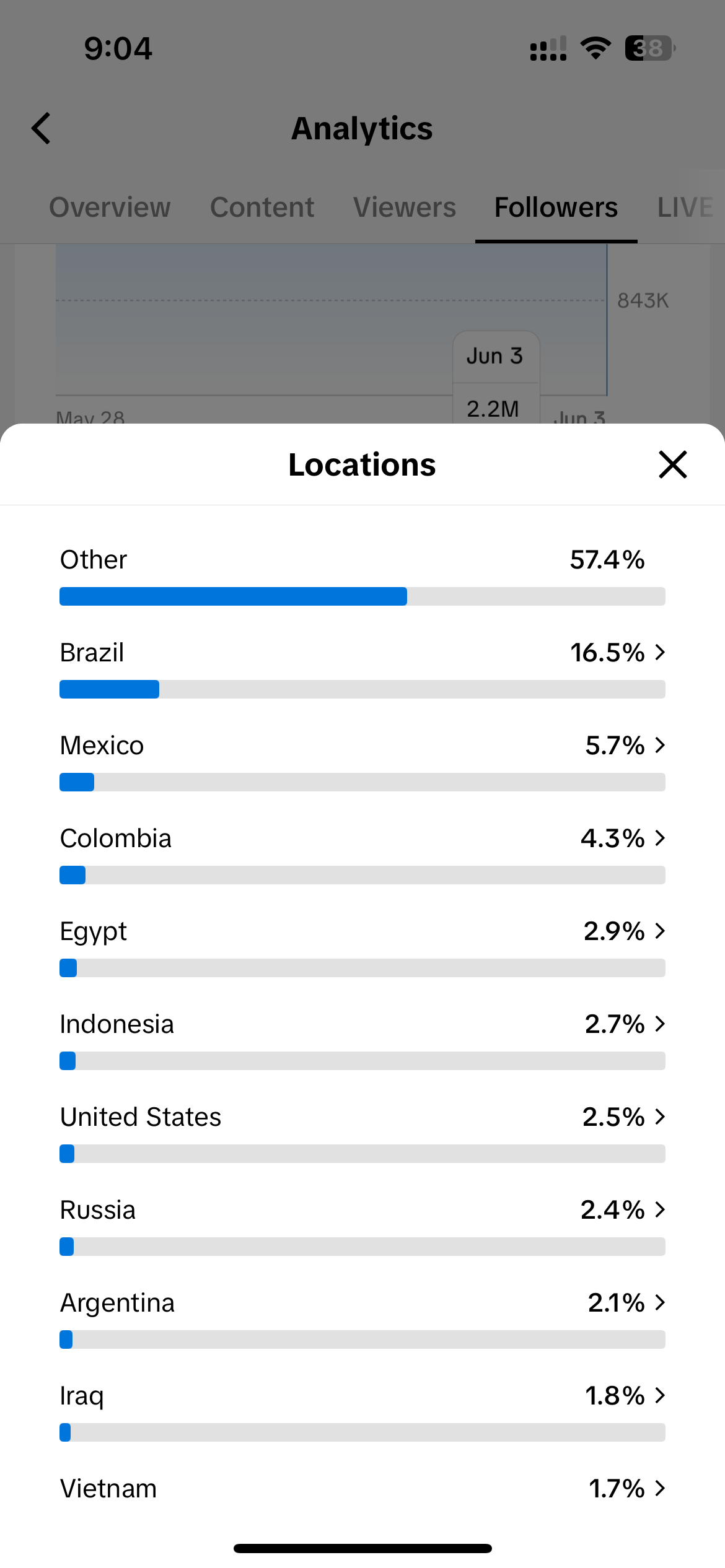Screen dimensions: 725x1568
Task: Open Egypt details via chevron
Action: click(660, 931)
